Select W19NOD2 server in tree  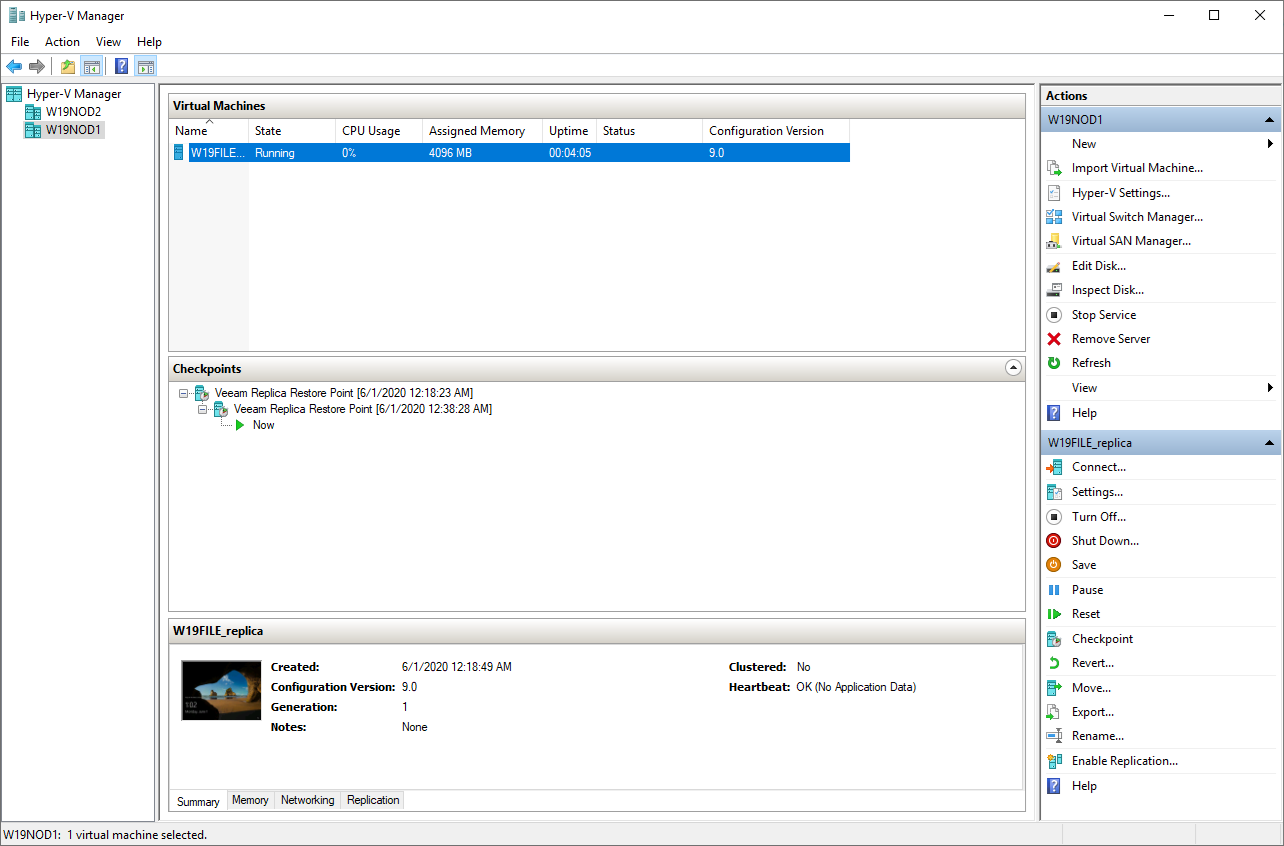(x=73, y=112)
